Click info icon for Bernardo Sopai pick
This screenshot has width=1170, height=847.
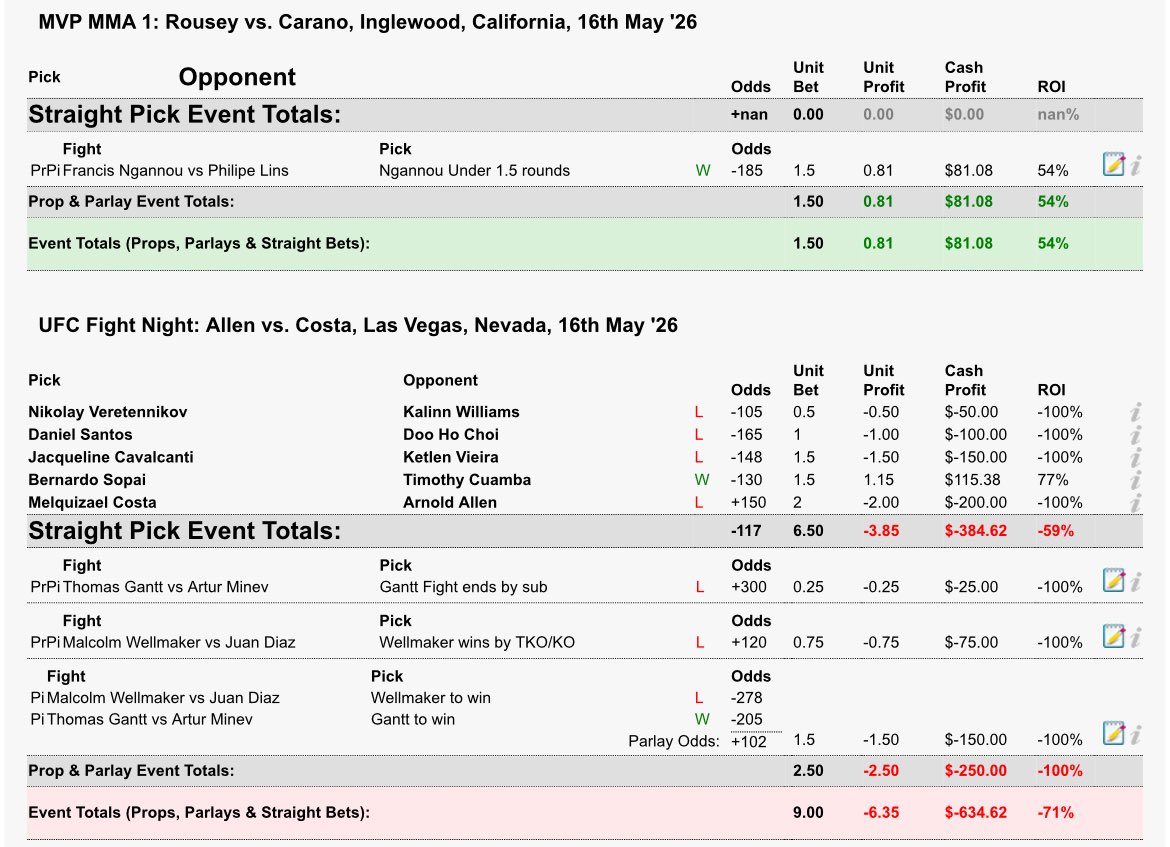(x=1136, y=480)
